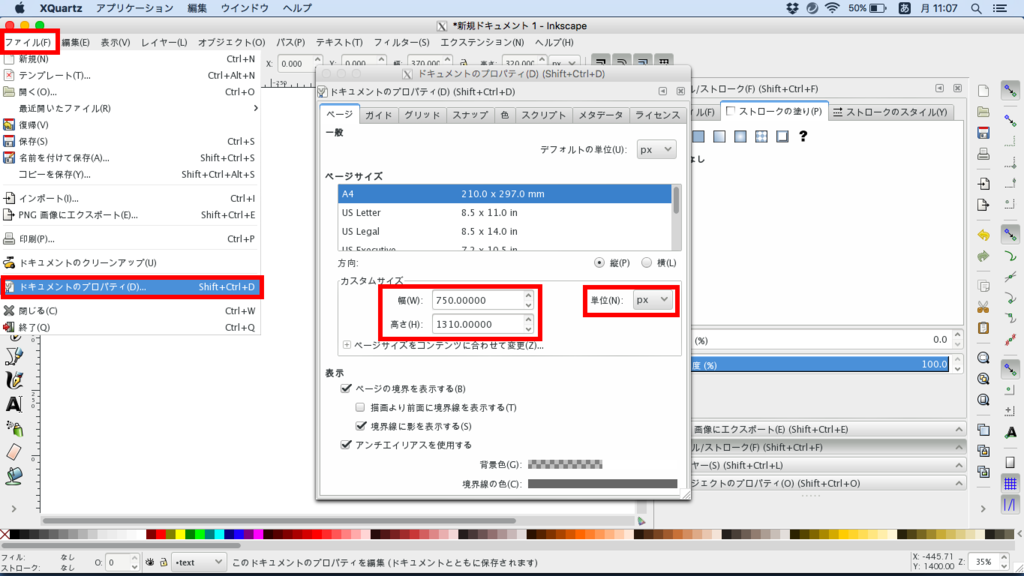Expand the オブジェクトのプロパティ panel

coord(828,483)
